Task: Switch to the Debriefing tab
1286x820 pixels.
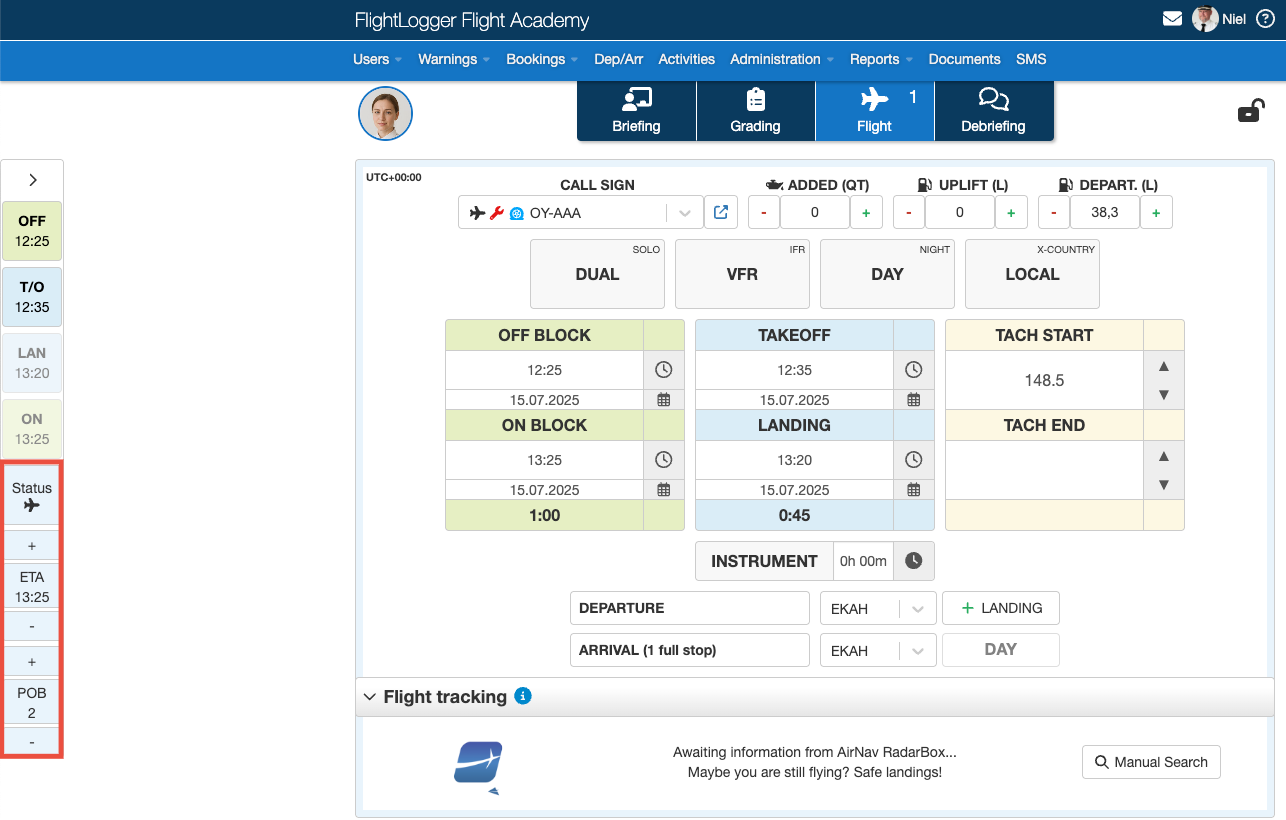Action: pos(993,111)
